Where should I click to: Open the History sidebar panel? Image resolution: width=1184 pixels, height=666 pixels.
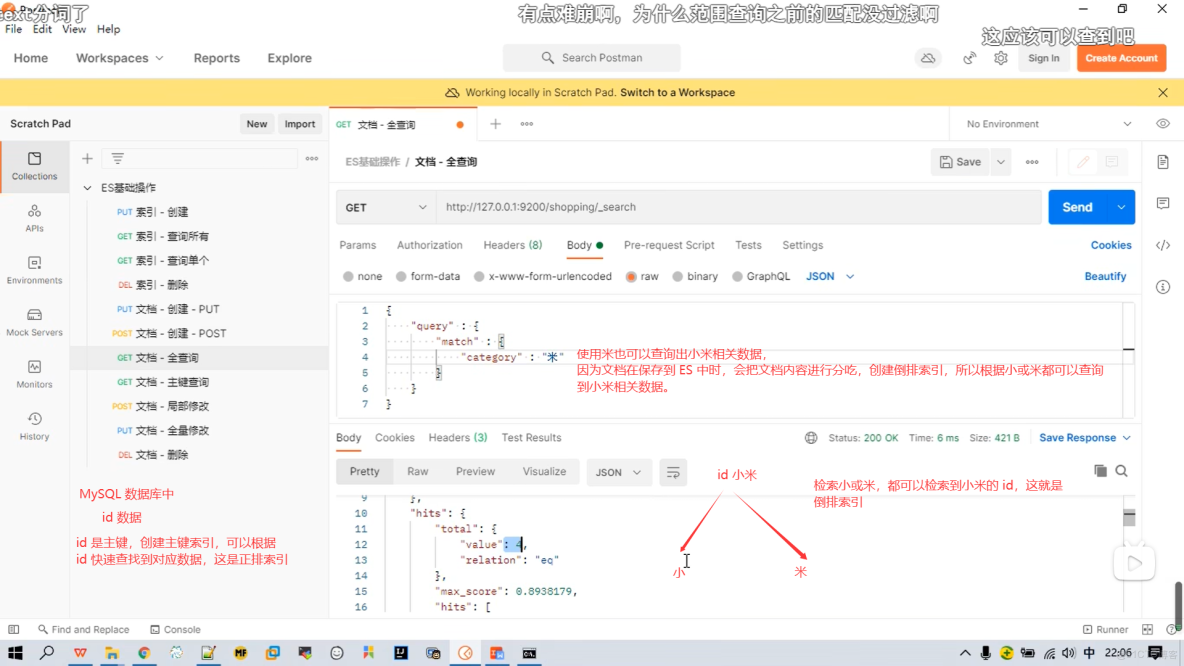coord(34,424)
